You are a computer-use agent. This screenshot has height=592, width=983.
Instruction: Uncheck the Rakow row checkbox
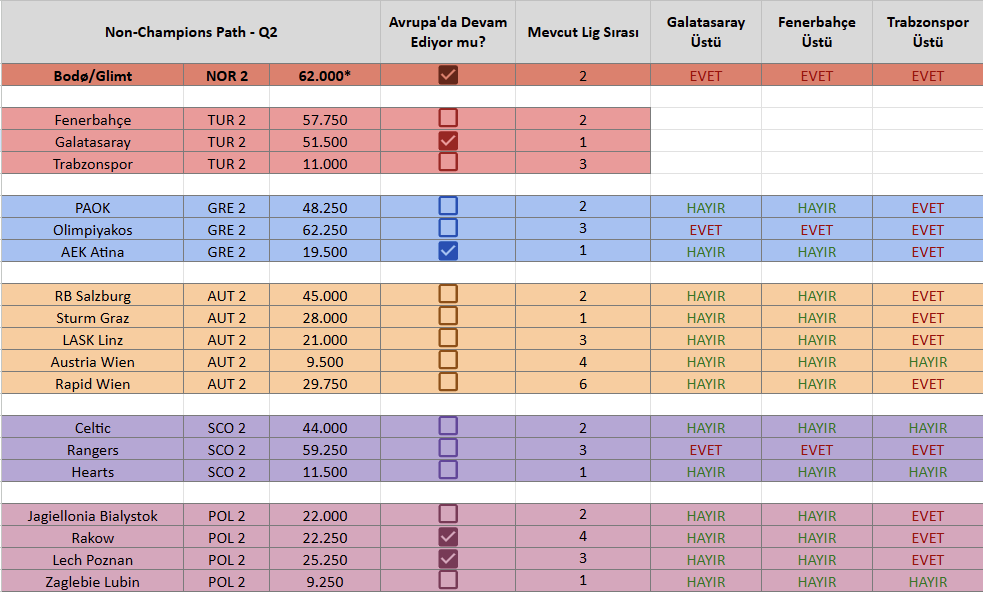(x=448, y=536)
